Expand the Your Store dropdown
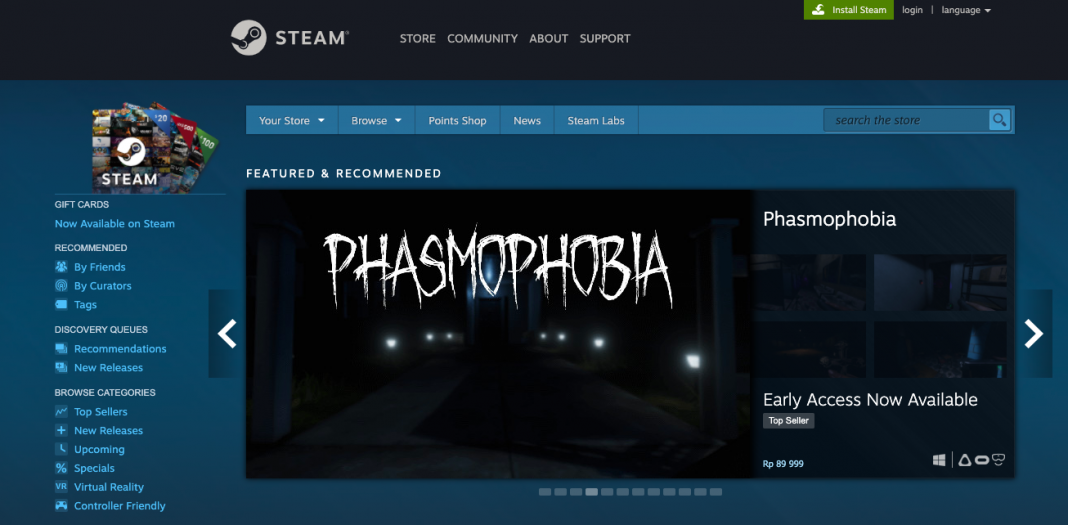Screen dimensions: 1068x525 (292, 121)
